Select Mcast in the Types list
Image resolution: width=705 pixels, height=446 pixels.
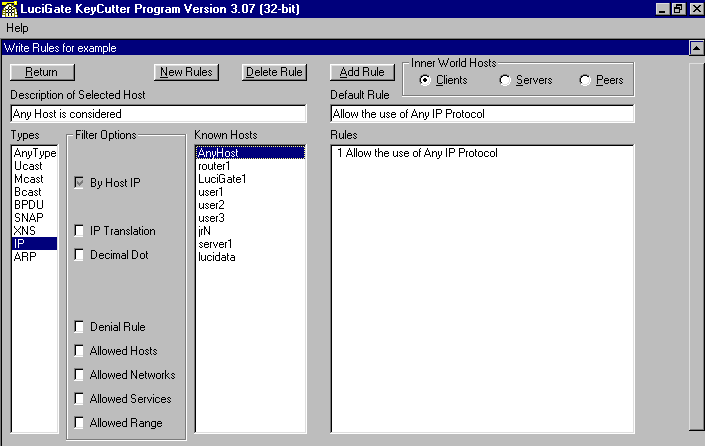click(x=35, y=179)
